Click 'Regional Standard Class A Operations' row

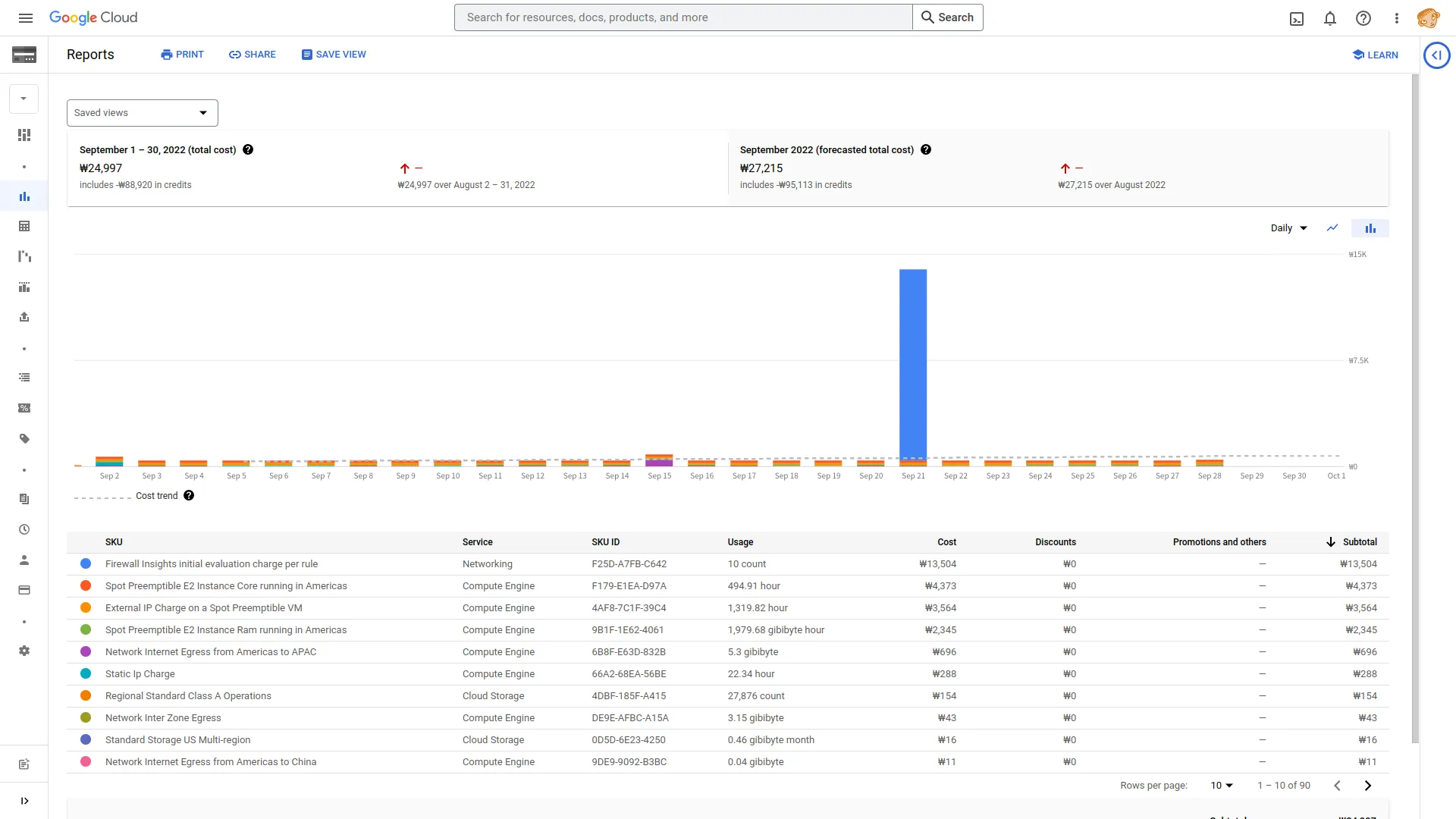click(728, 696)
